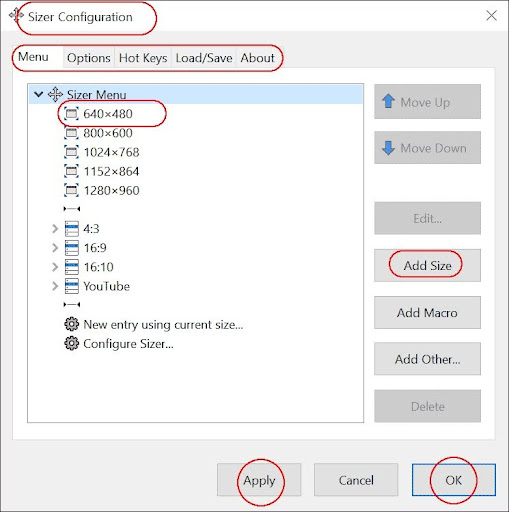
Task: Select the 1024×768 size icon
Action: tap(71, 152)
